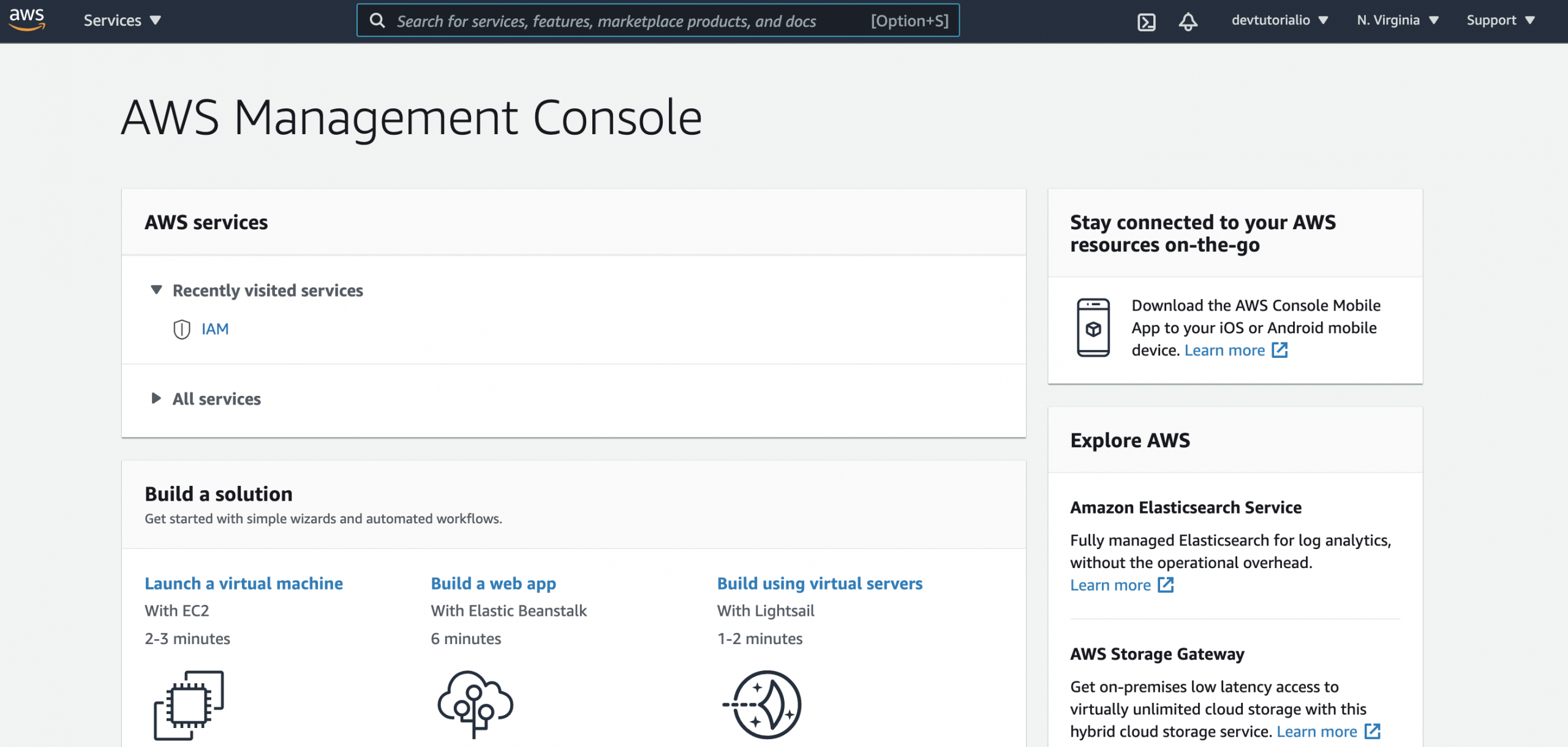The image size is (1568, 747).
Task: Open the notifications bell icon
Action: (1188, 21)
